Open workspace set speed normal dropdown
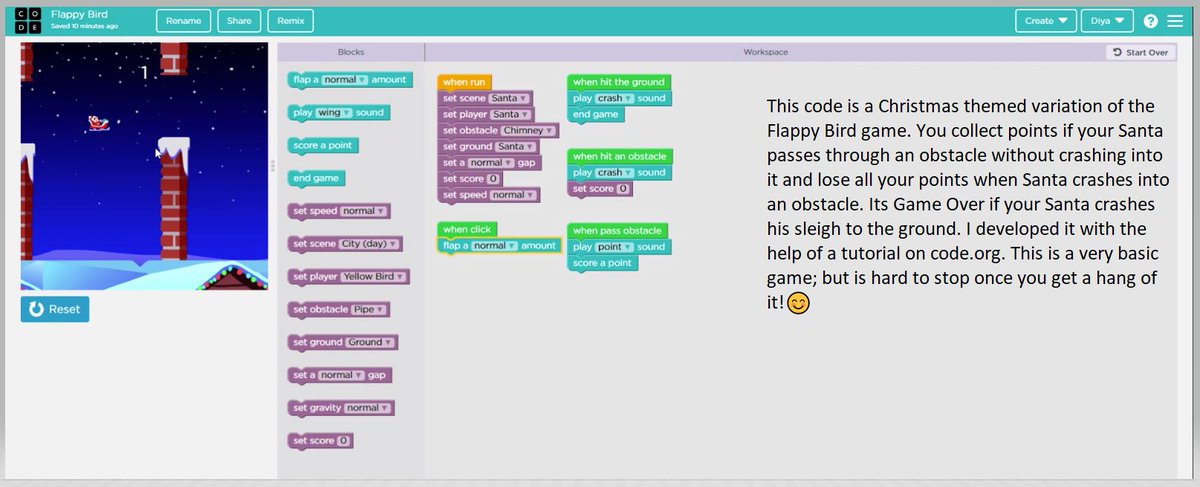Screen dimensions: 1200x487 pos(512,195)
